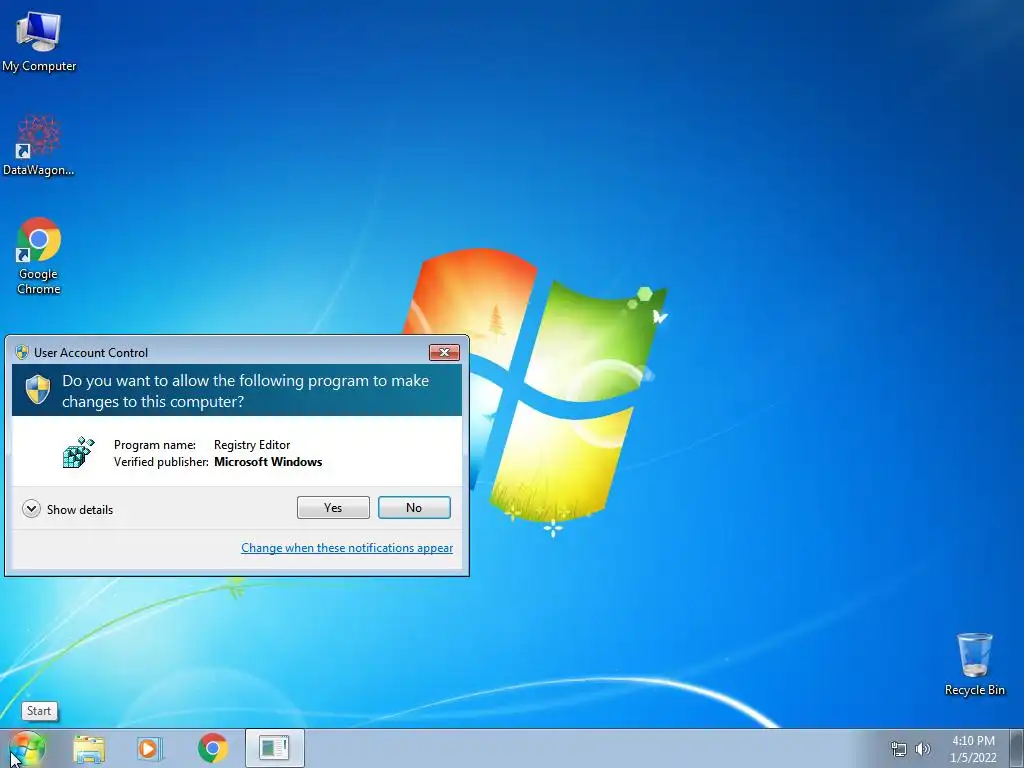Open the Windows Start orb
The image size is (1024, 768).
tap(25, 748)
